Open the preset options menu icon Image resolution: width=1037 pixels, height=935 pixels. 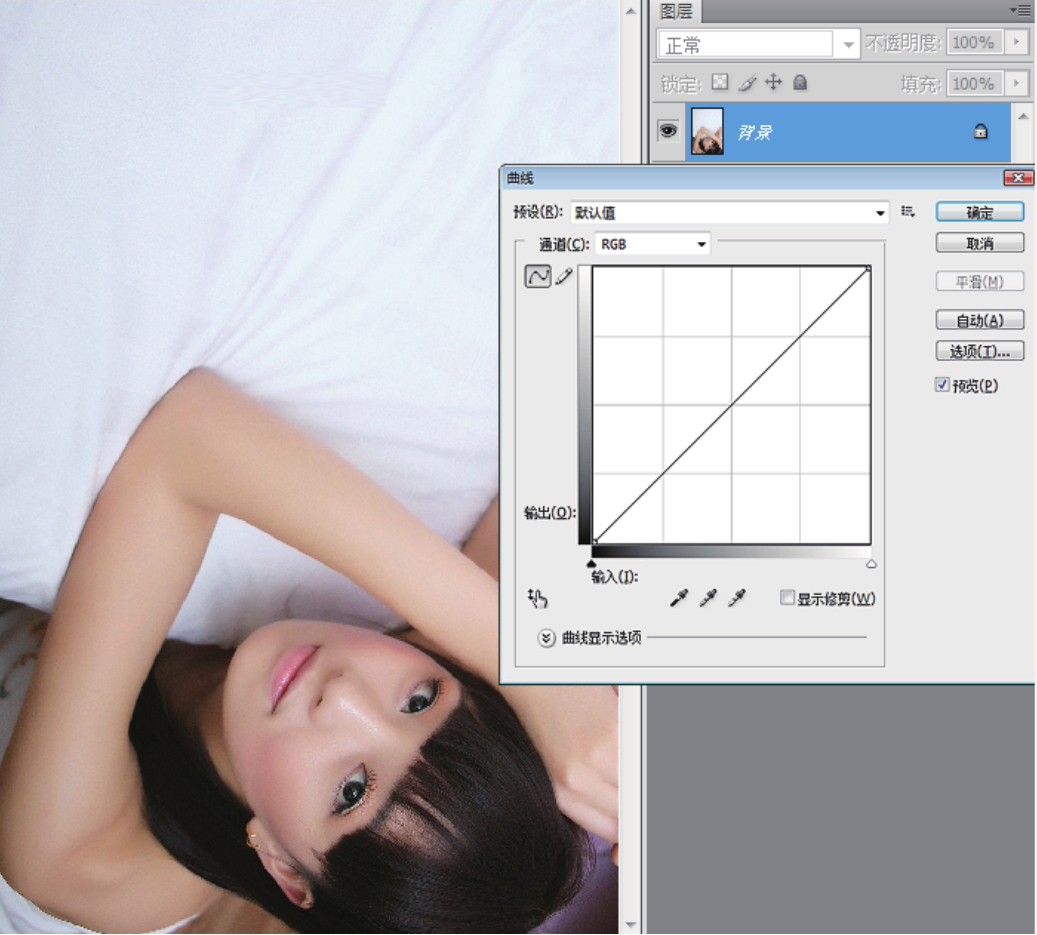[908, 212]
